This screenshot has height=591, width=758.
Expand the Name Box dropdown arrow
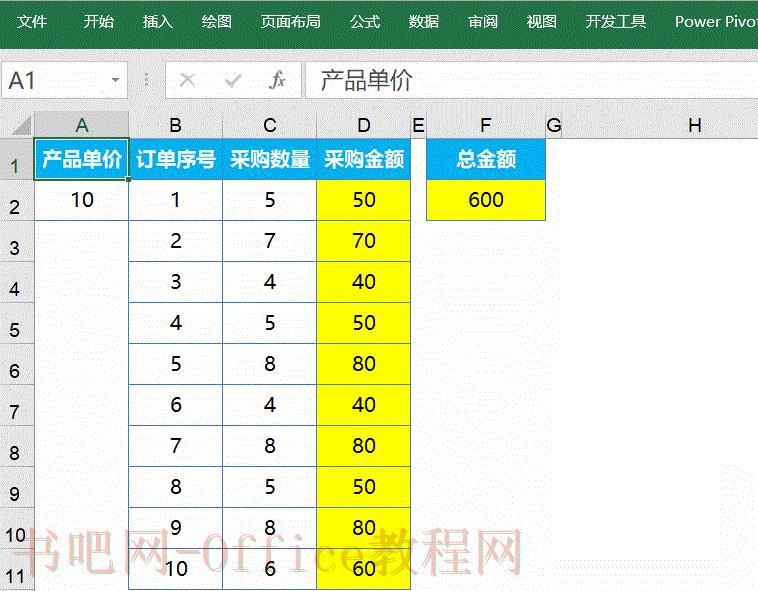click(115, 80)
